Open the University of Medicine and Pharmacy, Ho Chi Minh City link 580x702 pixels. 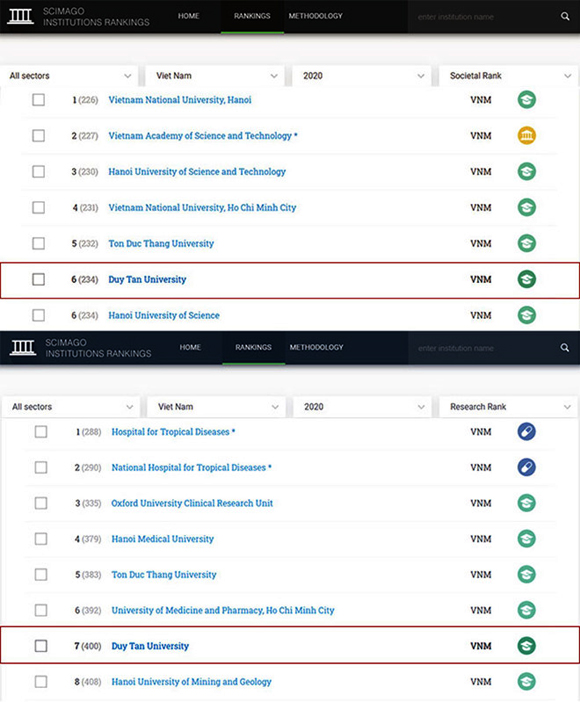(x=223, y=610)
